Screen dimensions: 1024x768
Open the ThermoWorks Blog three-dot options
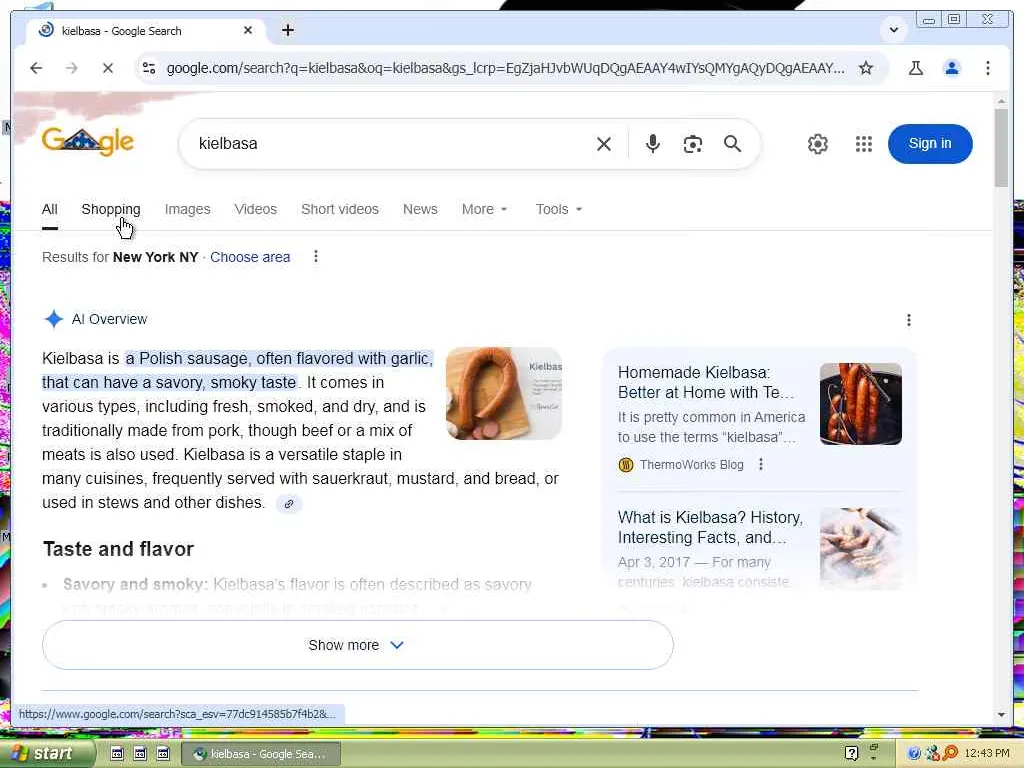[761, 464]
